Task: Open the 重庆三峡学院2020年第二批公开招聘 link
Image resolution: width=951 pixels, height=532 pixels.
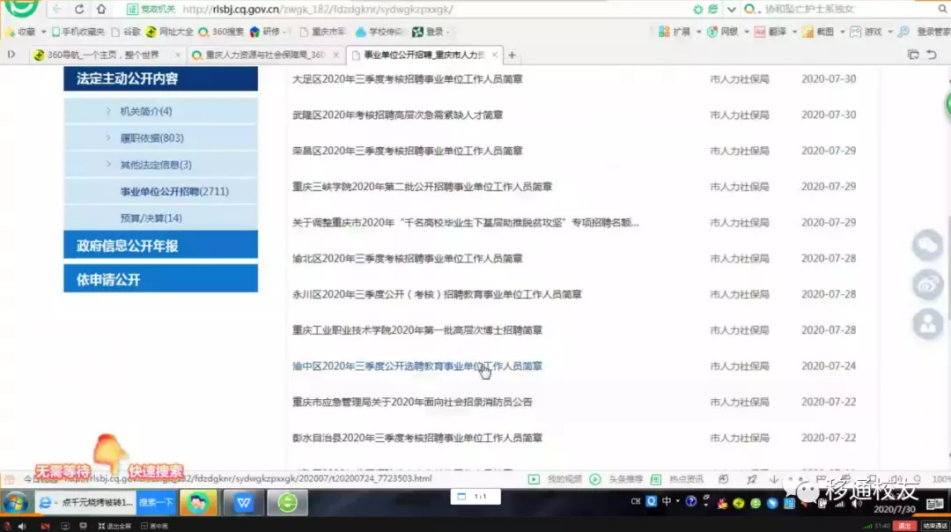Action: pos(422,187)
